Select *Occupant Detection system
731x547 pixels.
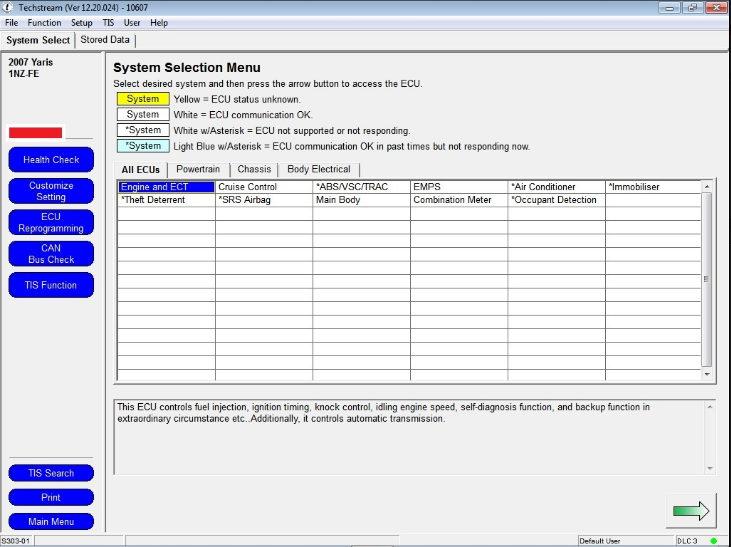pyautogui.click(x=556, y=200)
